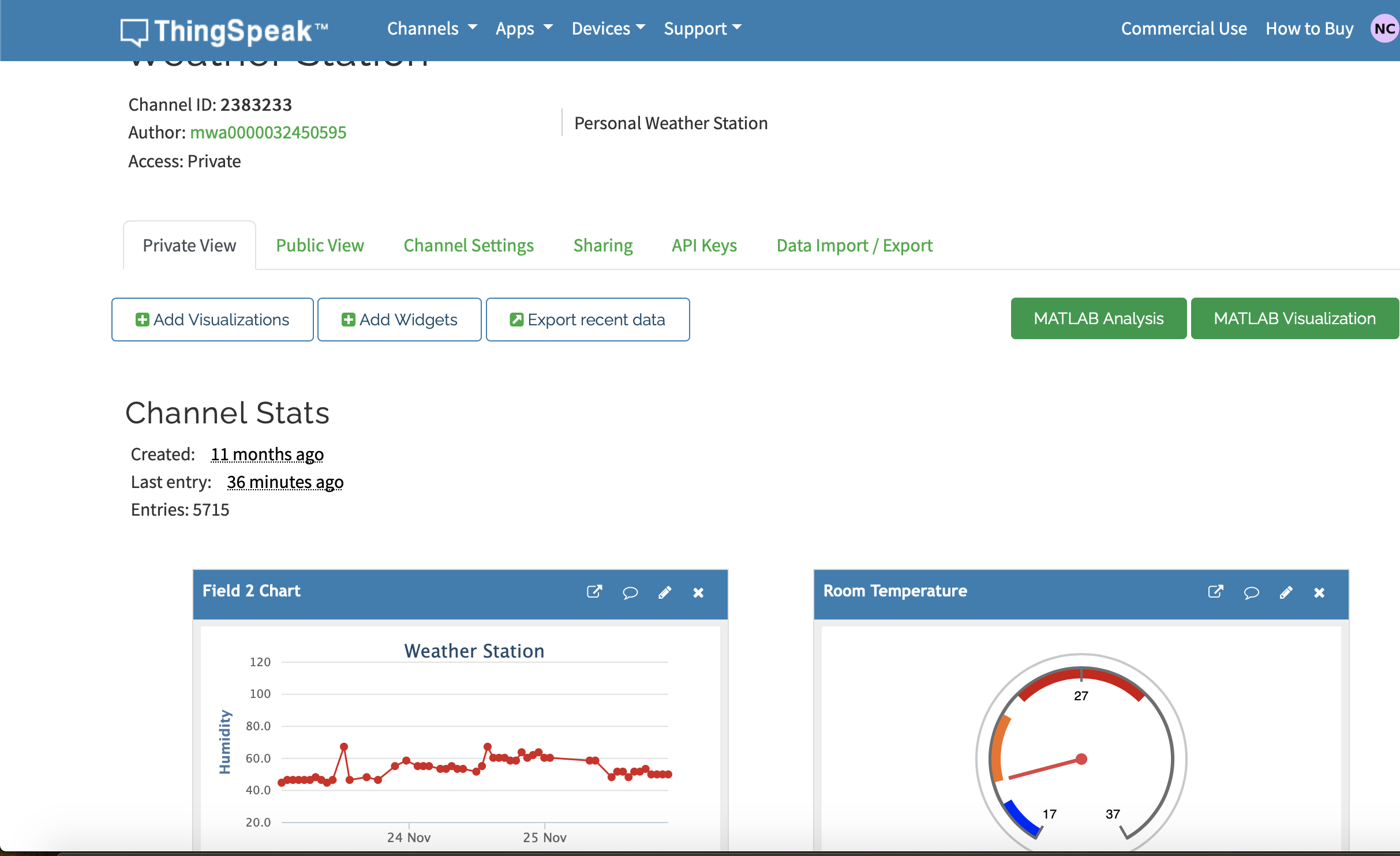This screenshot has width=1400, height=856.
Task: Expand the Devices navigation dropdown
Action: click(x=607, y=28)
